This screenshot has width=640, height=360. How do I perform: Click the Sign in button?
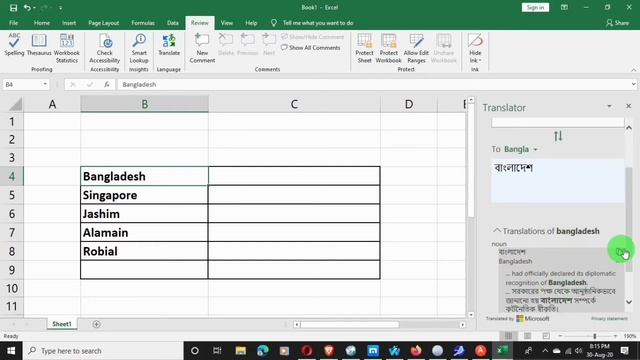point(535,7)
